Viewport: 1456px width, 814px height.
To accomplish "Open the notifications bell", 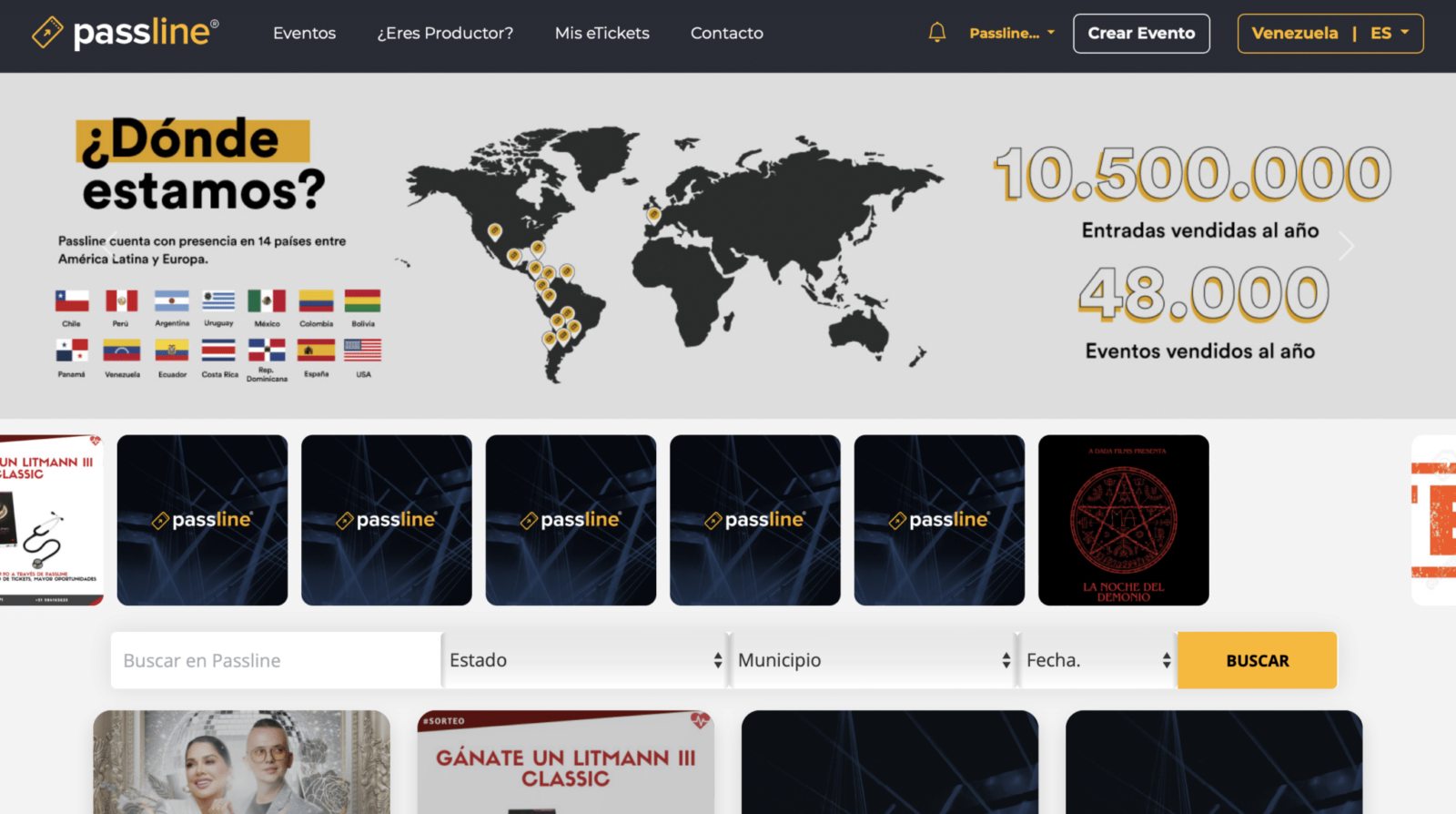I will coord(937,33).
